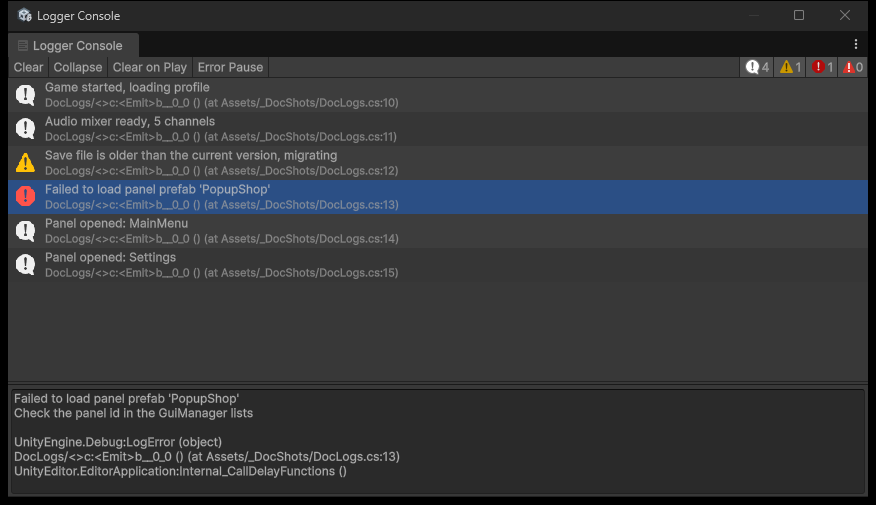The height and width of the screenshot is (505, 876).
Task: Open DocLogs.cs:13 link in detail pane
Action: point(207,457)
